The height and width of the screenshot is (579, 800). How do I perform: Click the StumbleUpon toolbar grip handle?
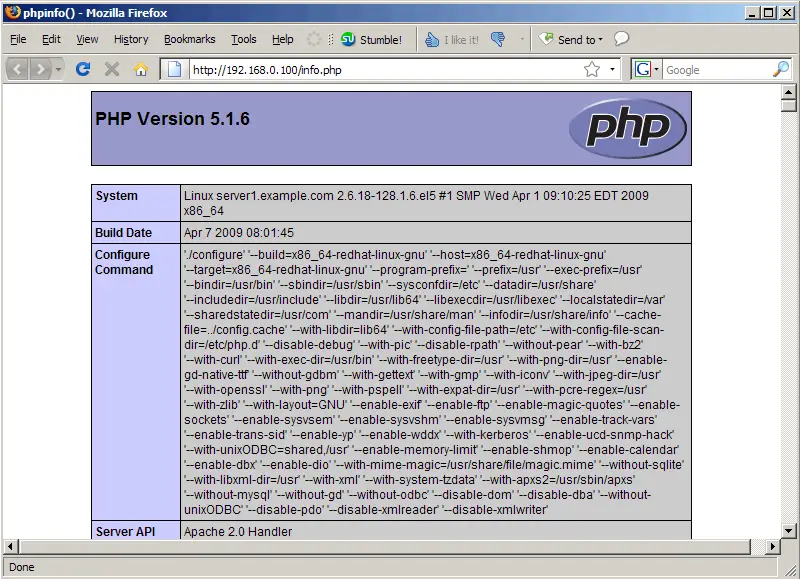click(x=331, y=39)
